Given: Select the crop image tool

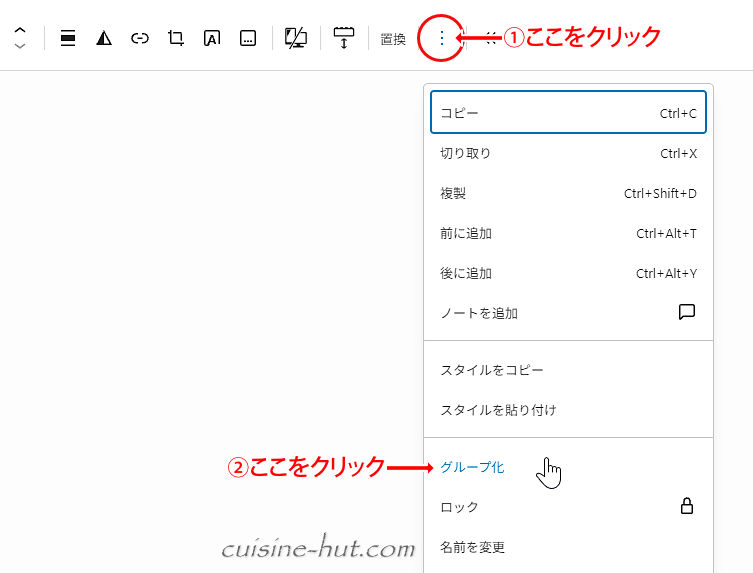Looking at the screenshot, I should (176, 38).
